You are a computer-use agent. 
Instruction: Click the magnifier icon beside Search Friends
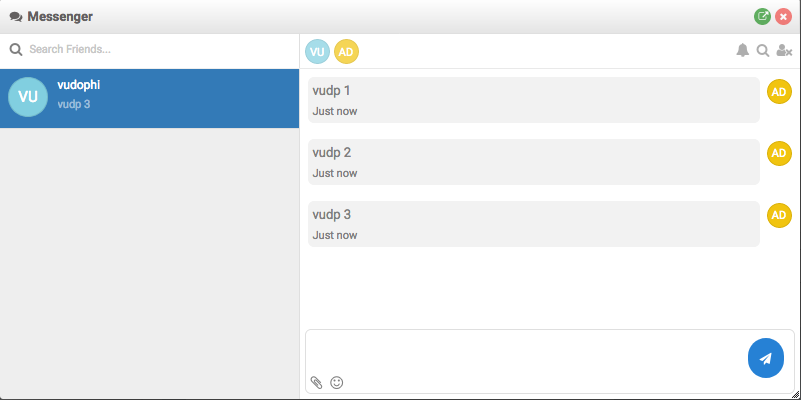[16, 49]
